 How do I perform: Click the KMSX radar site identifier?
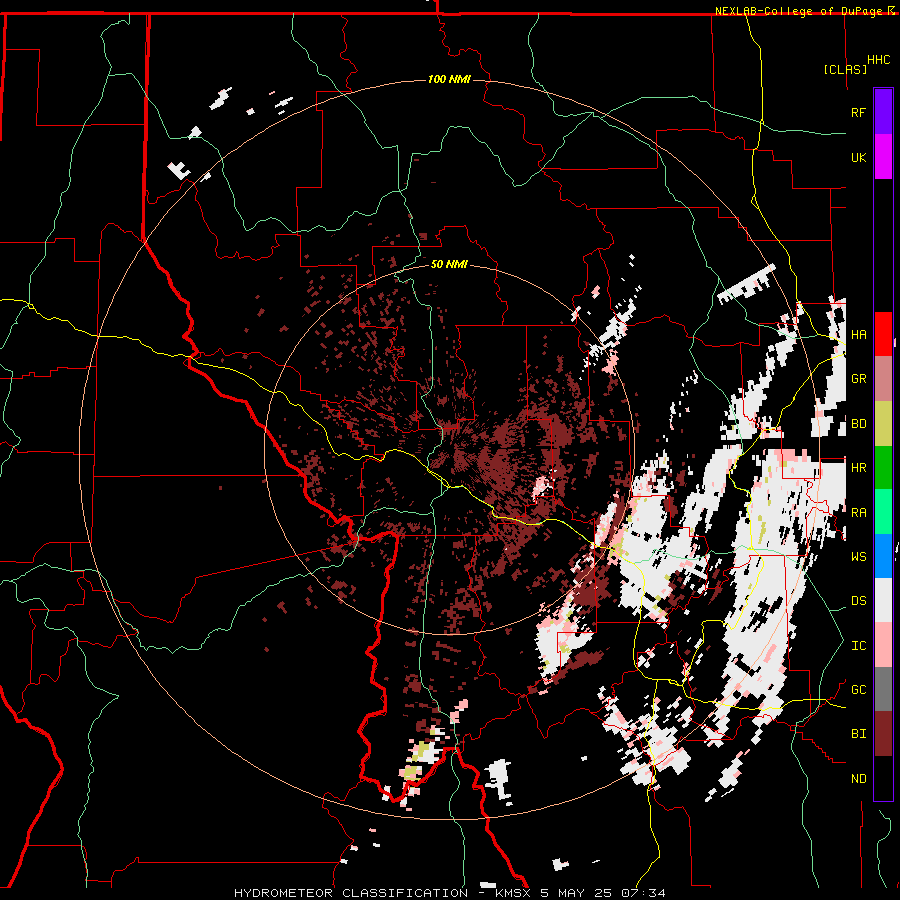[511, 893]
